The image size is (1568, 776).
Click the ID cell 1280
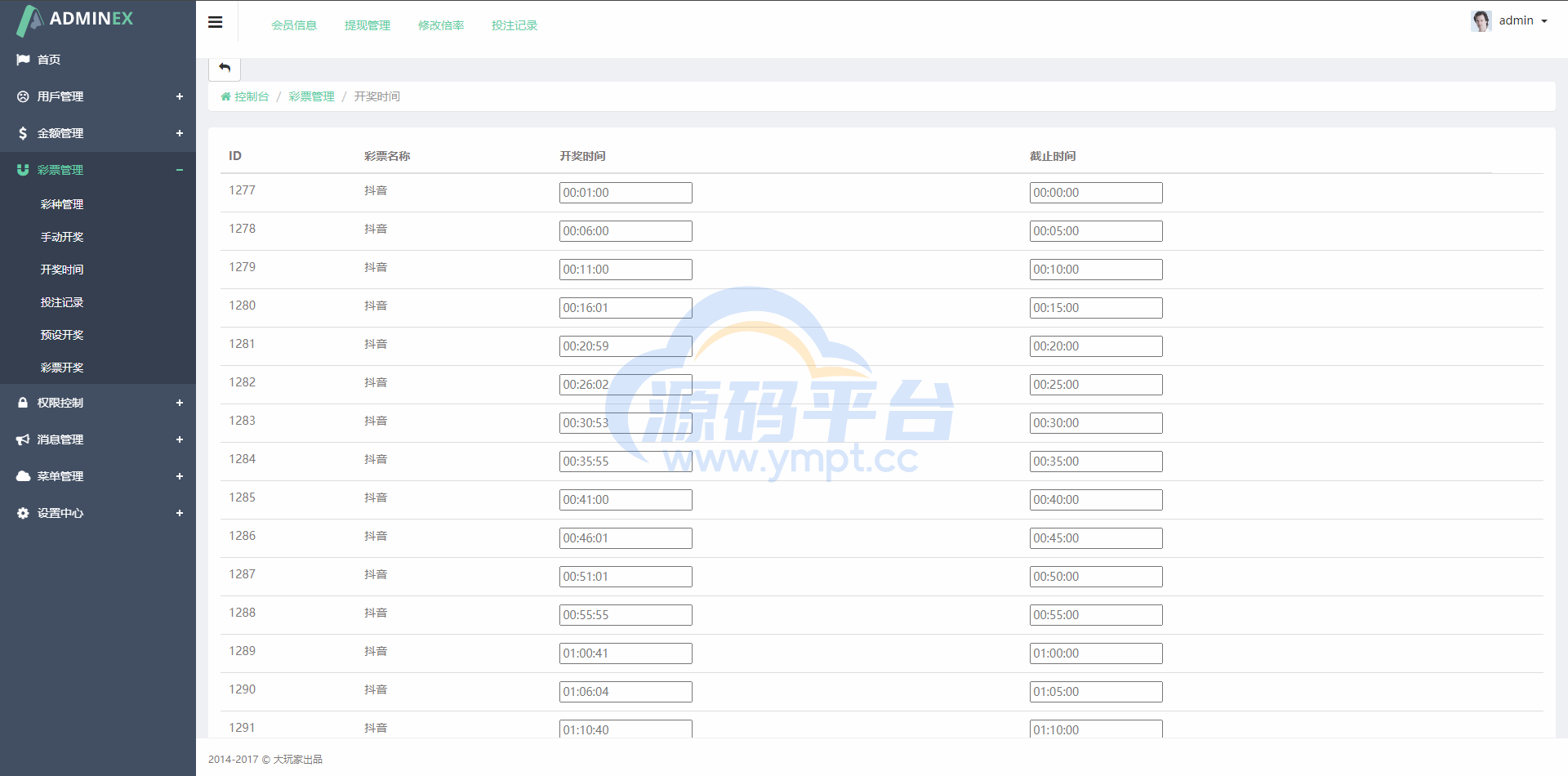(242, 305)
